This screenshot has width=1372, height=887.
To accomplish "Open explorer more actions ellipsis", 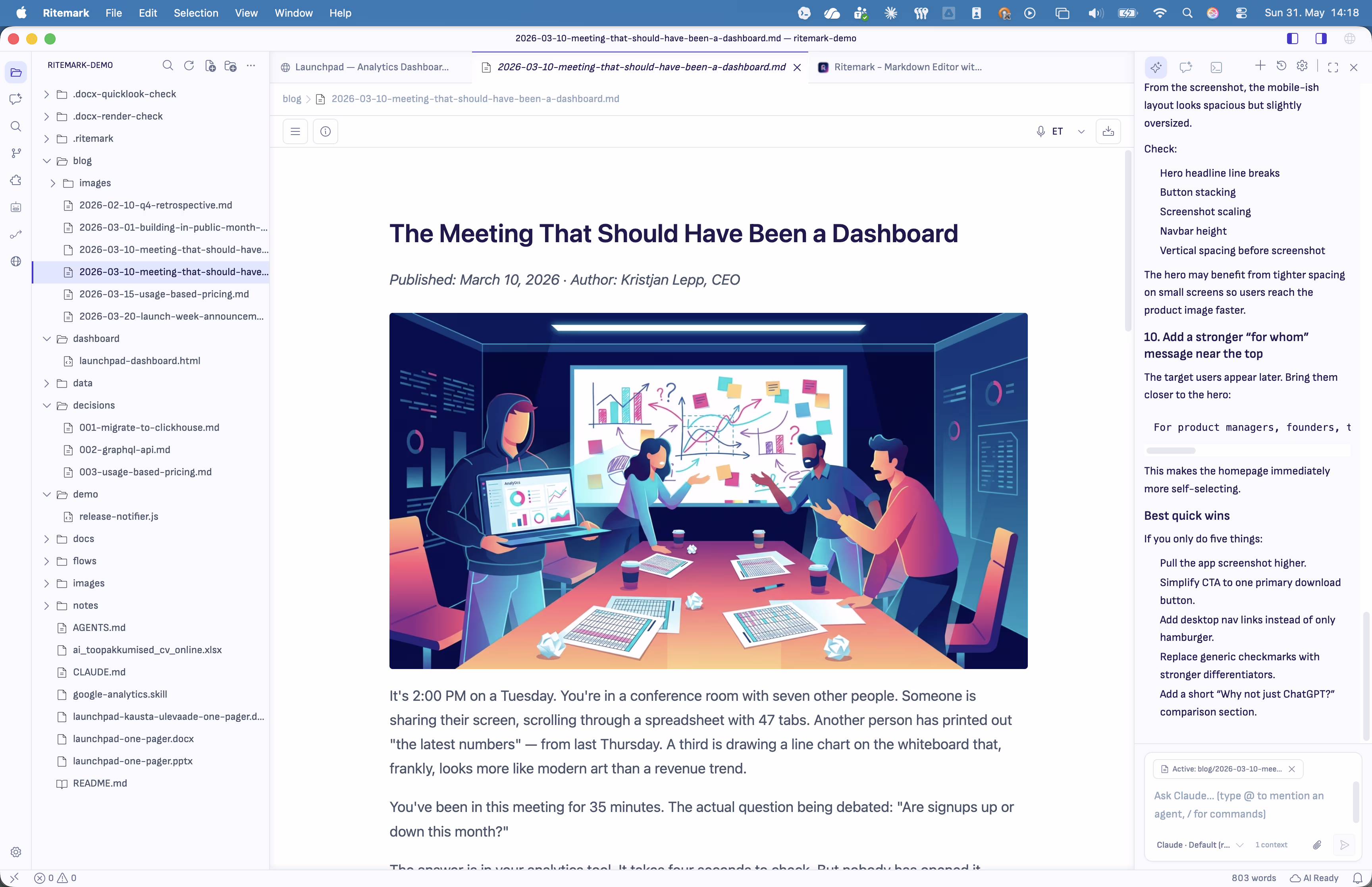I will point(251,66).
